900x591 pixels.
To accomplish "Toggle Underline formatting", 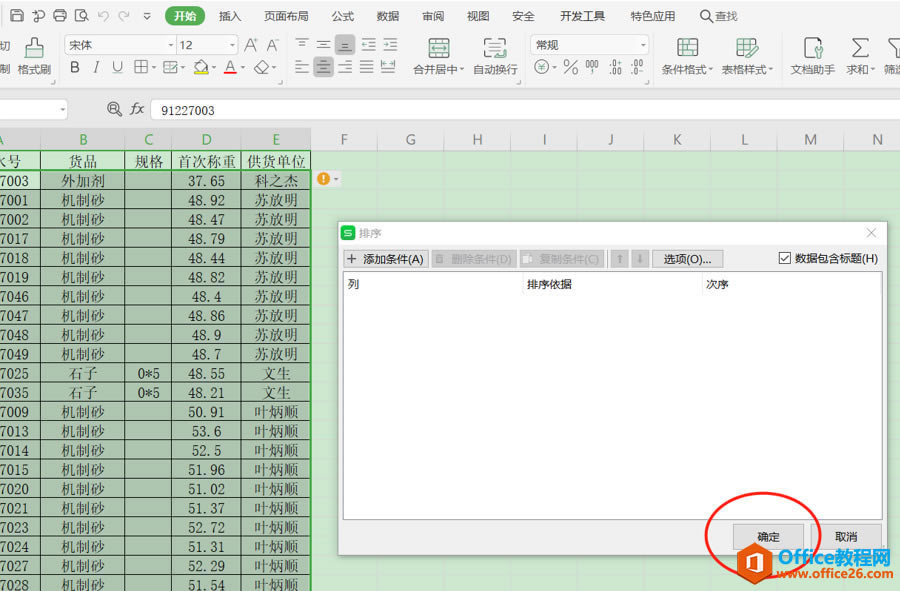I will 117,67.
